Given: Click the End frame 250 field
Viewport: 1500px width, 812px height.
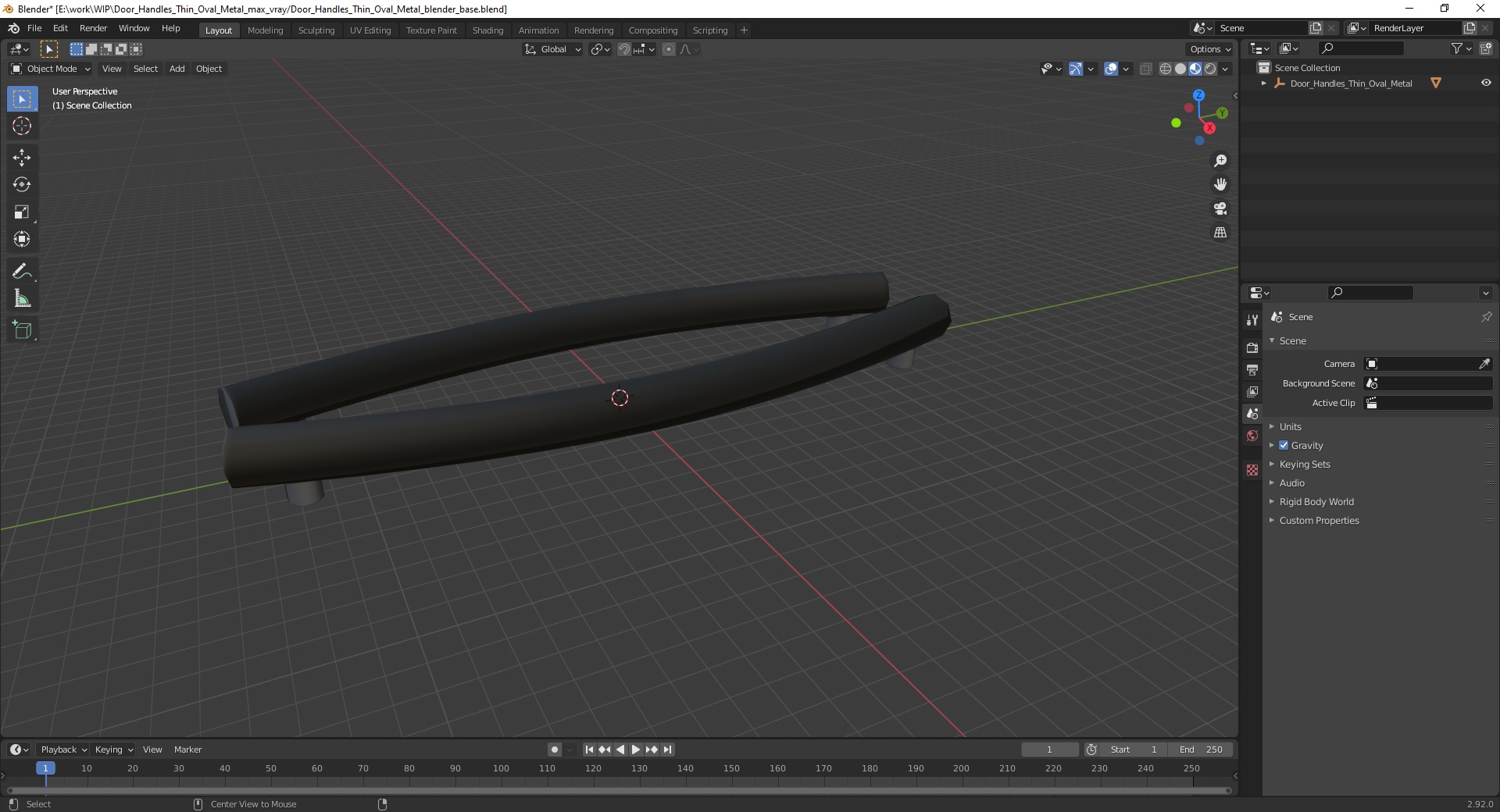Looking at the screenshot, I should (x=1201, y=750).
